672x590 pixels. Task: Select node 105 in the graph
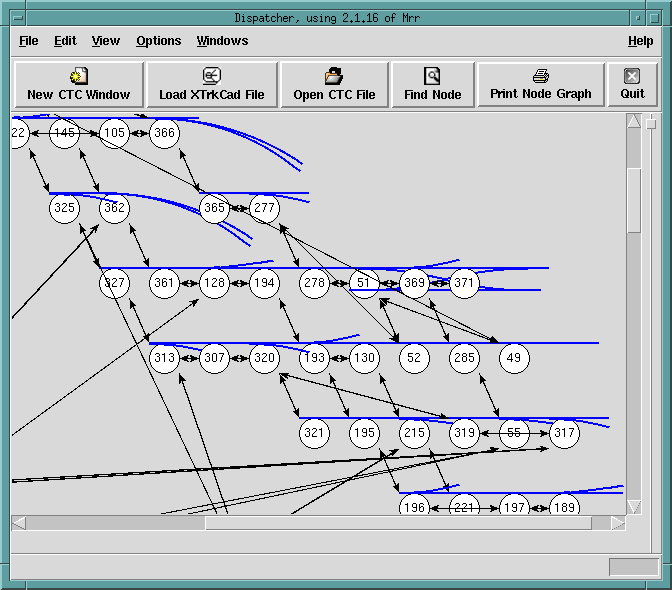pos(114,133)
